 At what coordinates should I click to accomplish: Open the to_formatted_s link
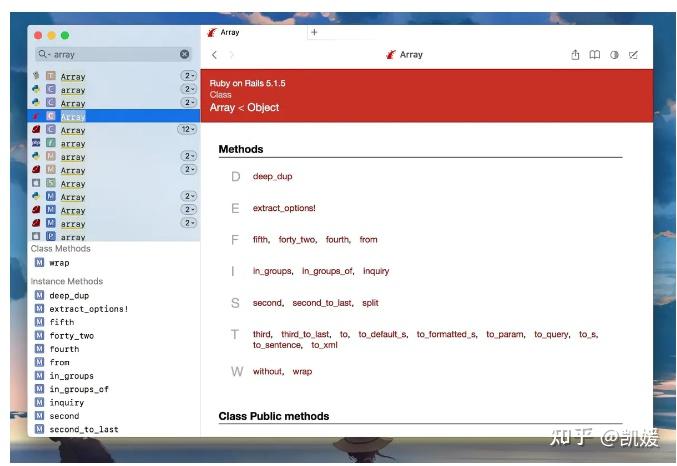point(446,334)
